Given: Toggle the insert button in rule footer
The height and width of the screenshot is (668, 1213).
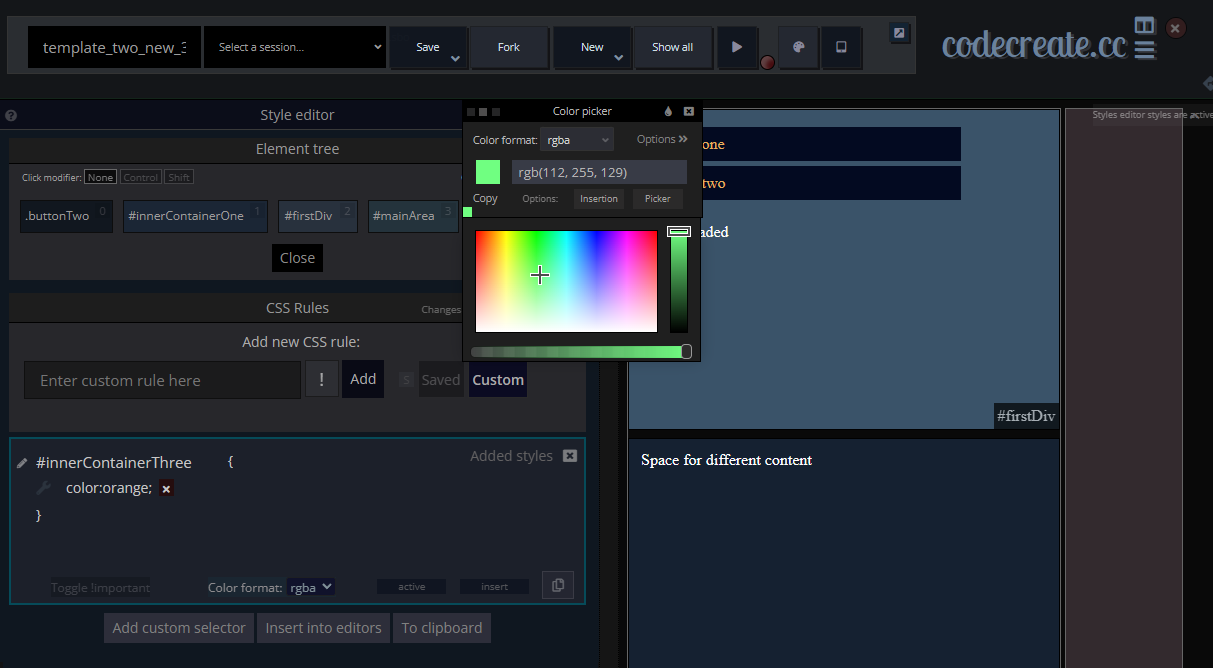Looking at the screenshot, I should coord(494,587).
